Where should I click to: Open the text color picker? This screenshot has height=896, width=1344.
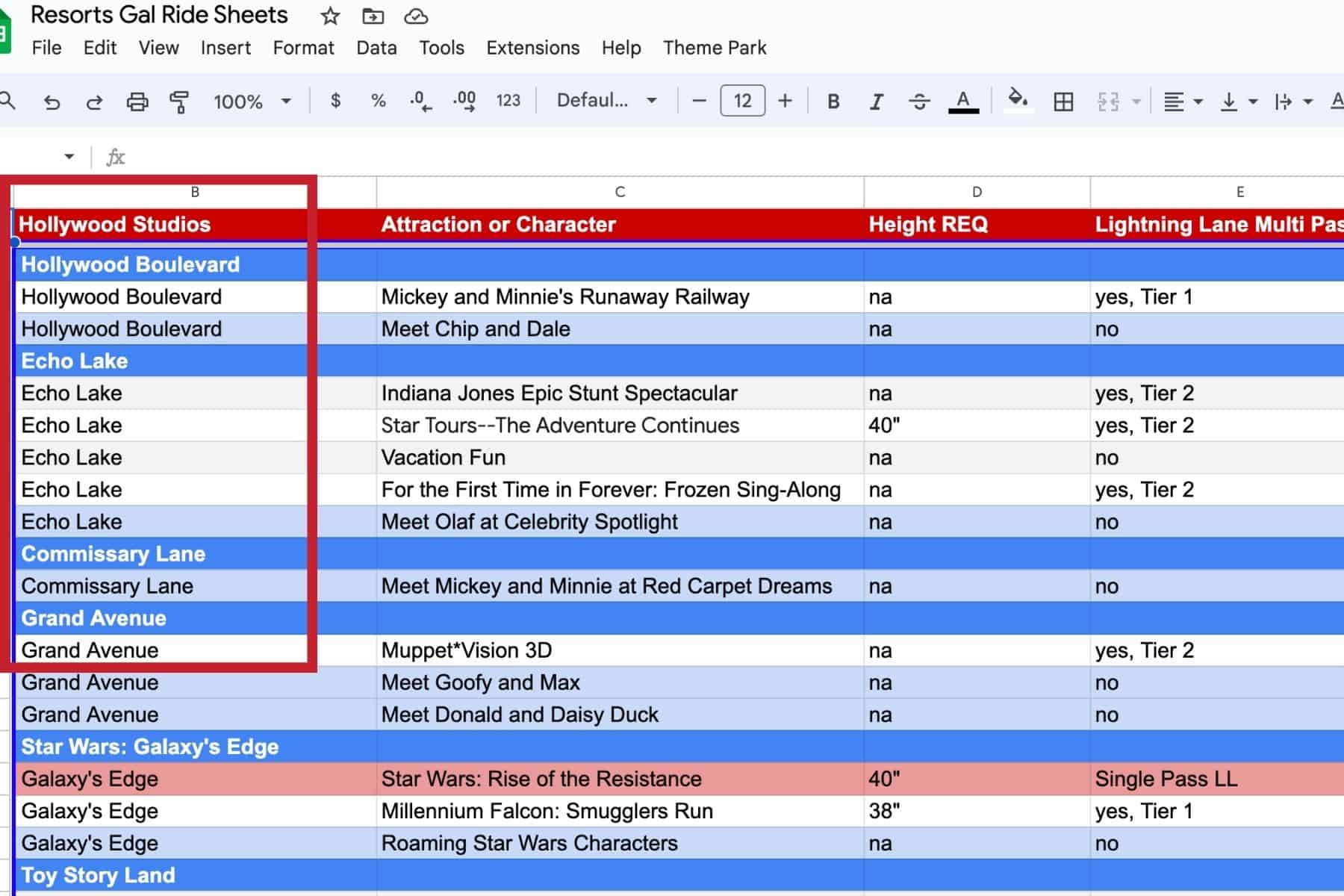coord(963,102)
